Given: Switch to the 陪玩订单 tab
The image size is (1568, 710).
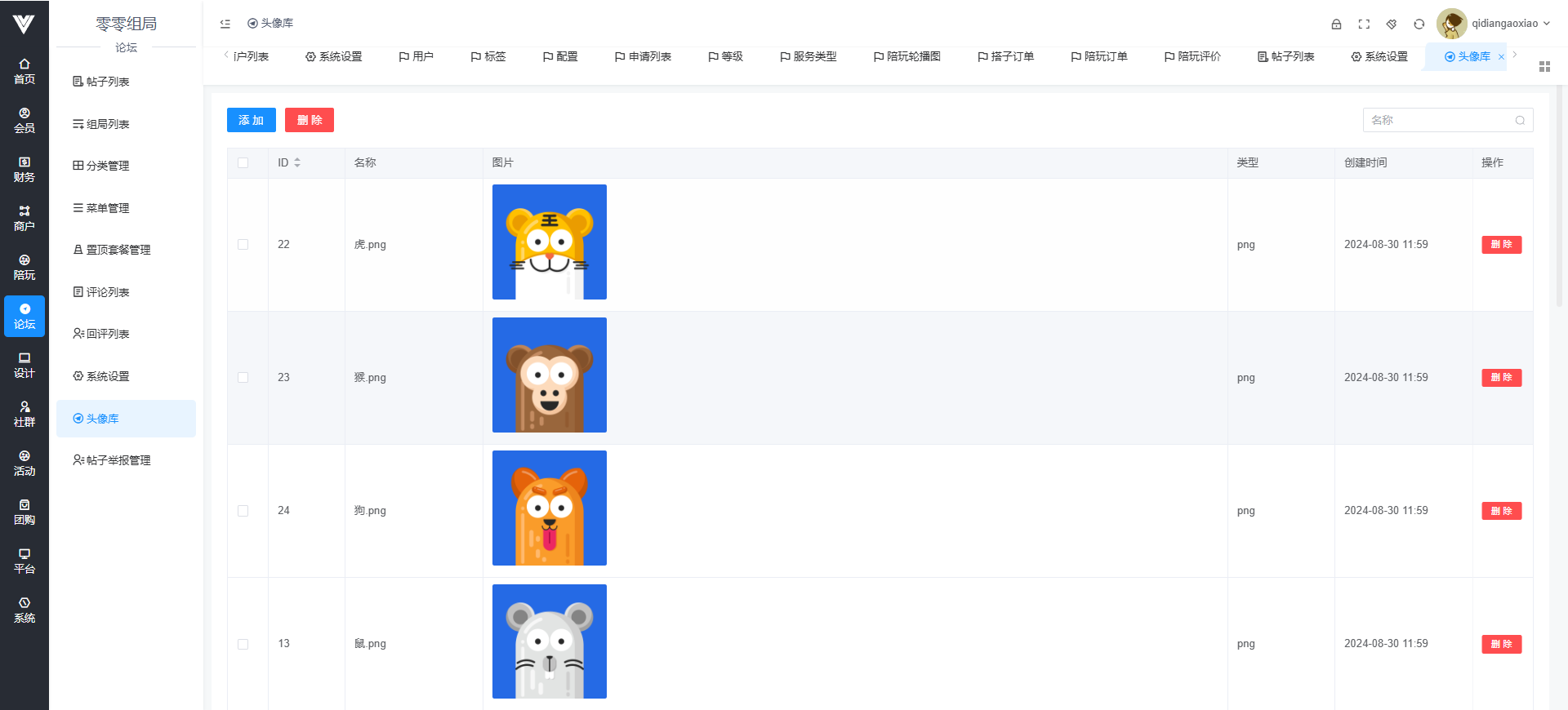Looking at the screenshot, I should pyautogui.click(x=1099, y=56).
